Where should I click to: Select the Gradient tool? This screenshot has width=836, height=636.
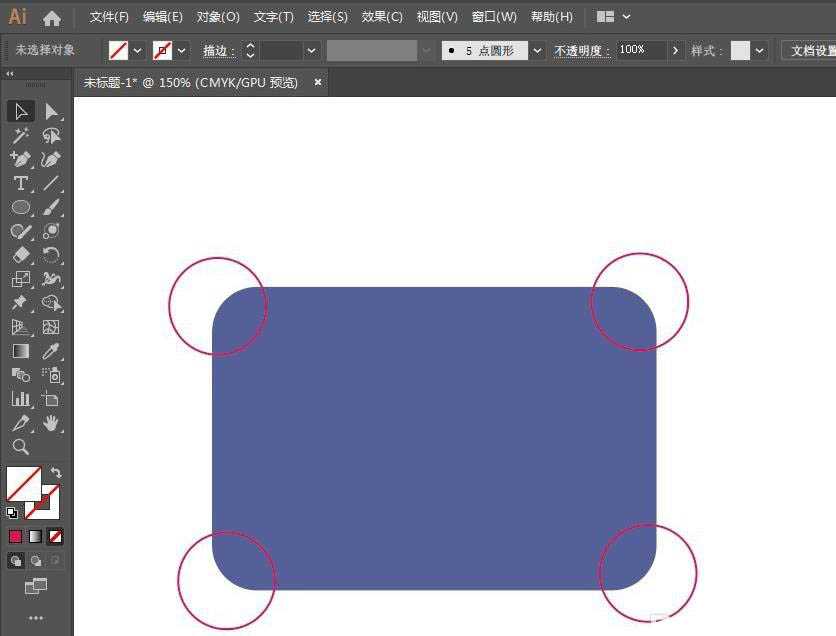coord(20,351)
